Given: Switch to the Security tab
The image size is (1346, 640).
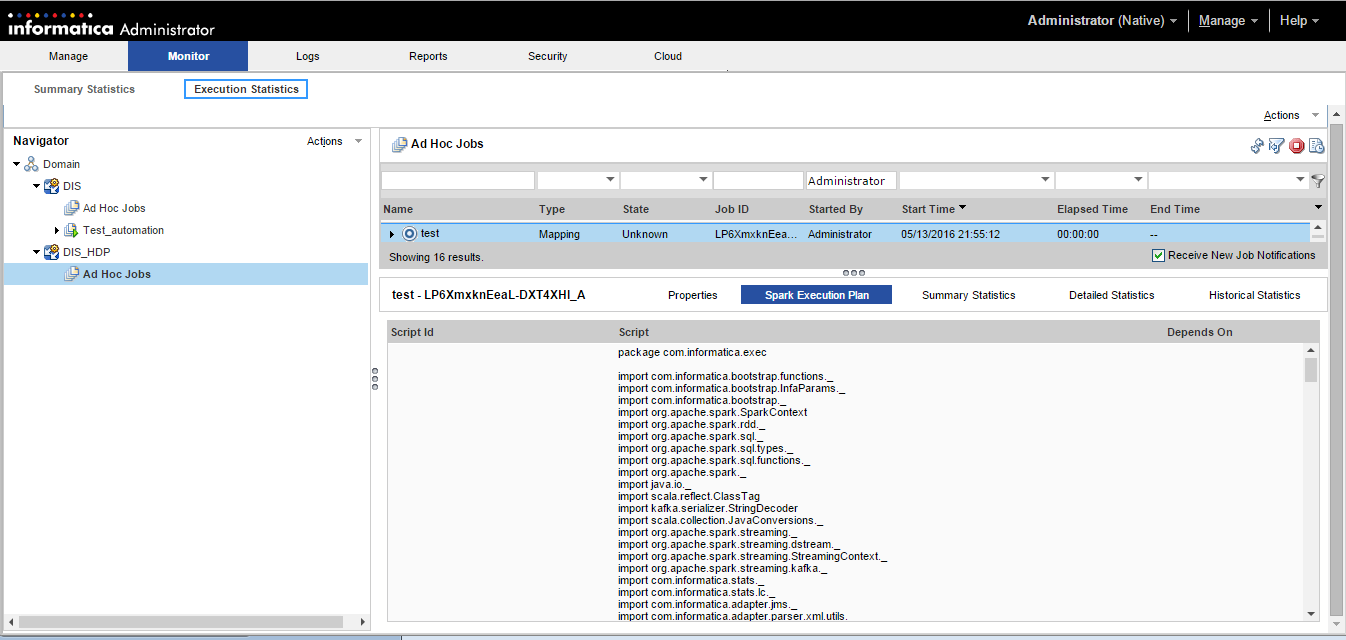Looking at the screenshot, I should [x=548, y=56].
